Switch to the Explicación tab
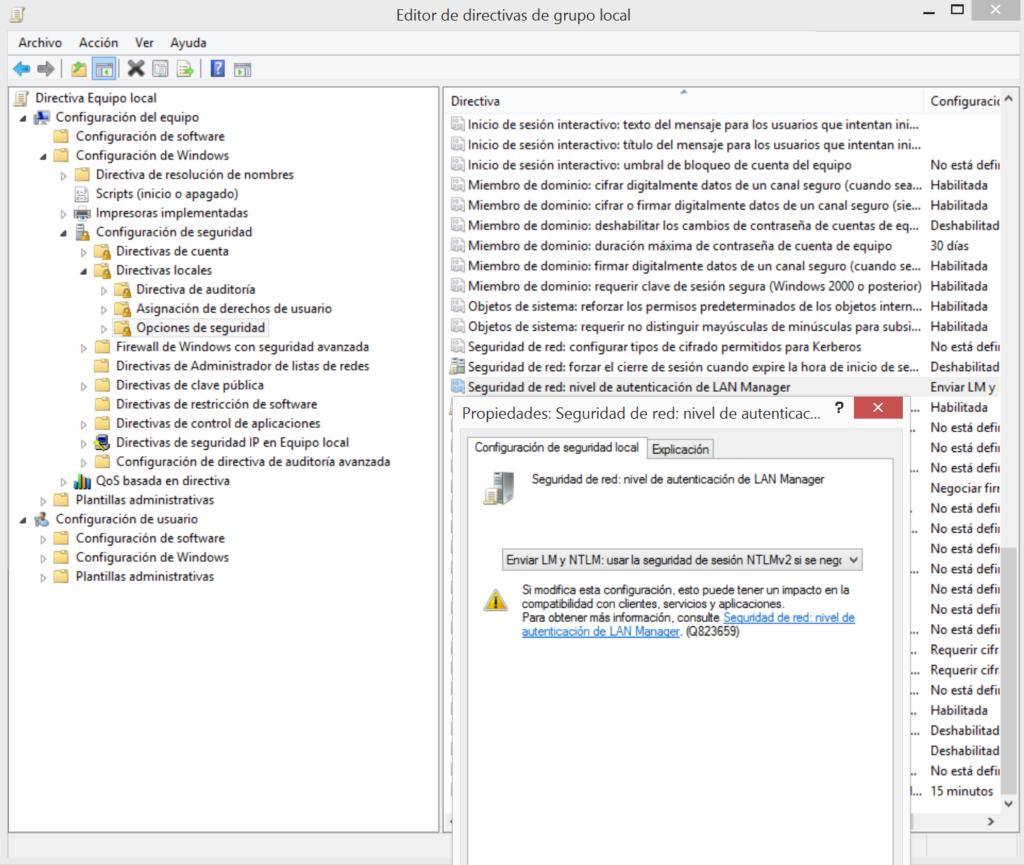Screen dimensions: 1024x865 [x=681, y=449]
